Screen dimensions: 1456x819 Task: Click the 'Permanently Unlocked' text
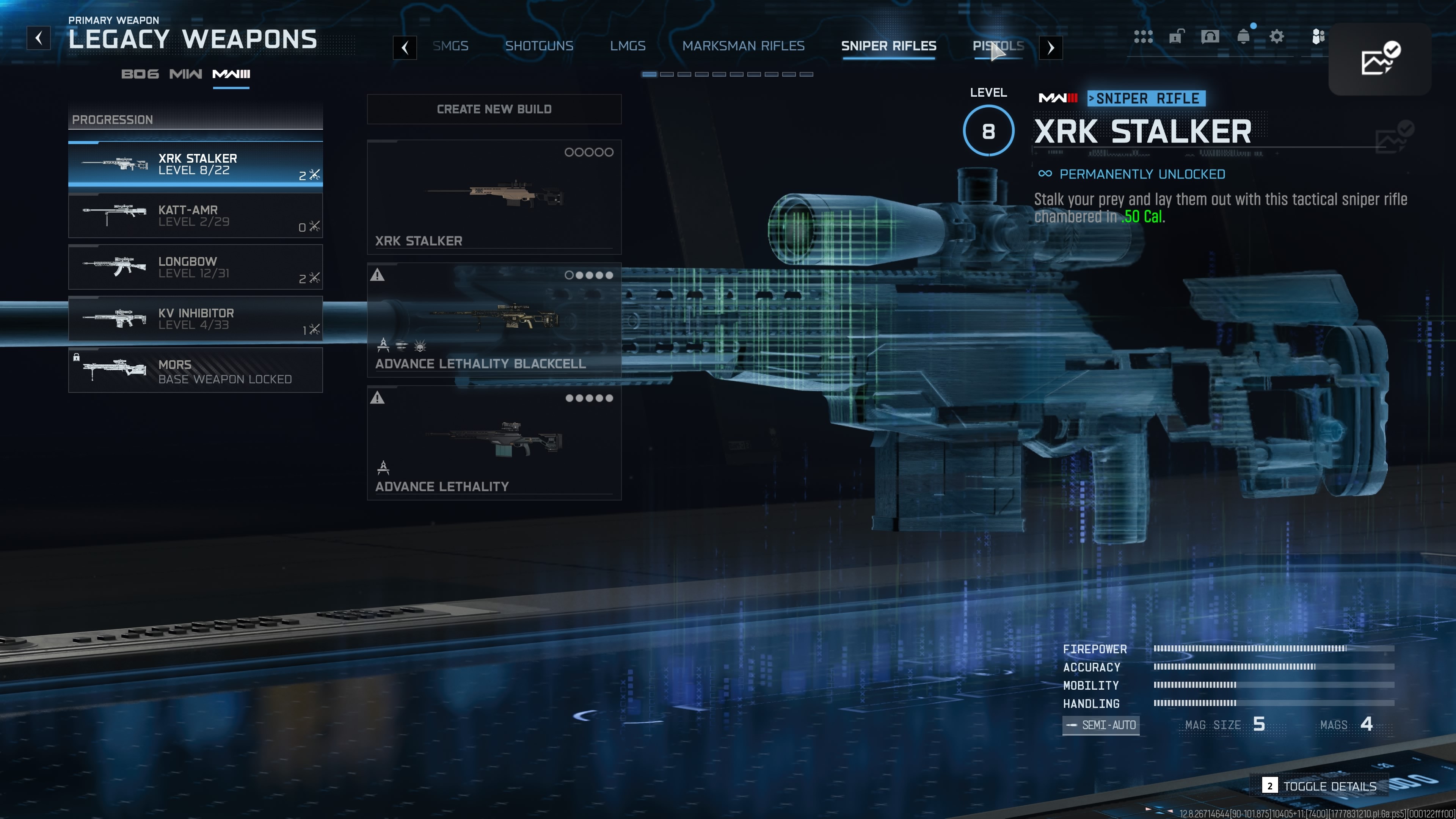(x=1142, y=174)
